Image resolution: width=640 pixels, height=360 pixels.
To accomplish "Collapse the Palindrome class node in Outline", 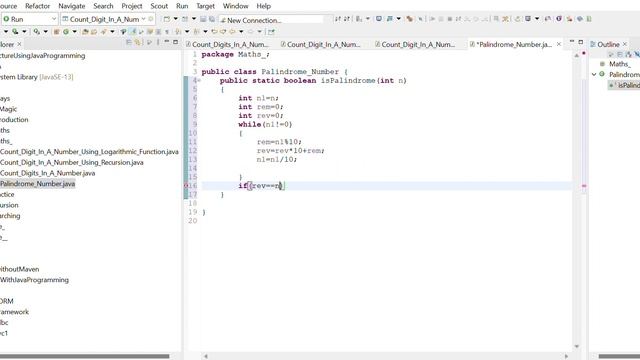I will pyautogui.click(x=594, y=74).
